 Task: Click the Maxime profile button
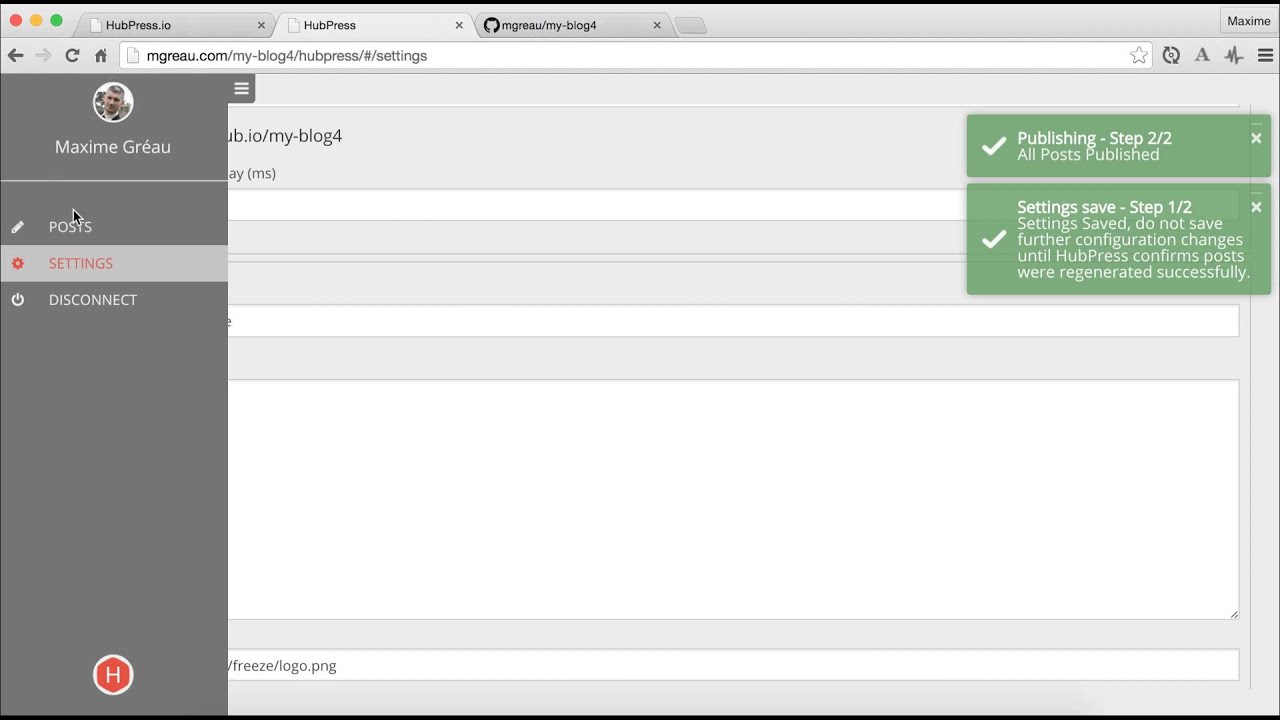pos(1248,21)
